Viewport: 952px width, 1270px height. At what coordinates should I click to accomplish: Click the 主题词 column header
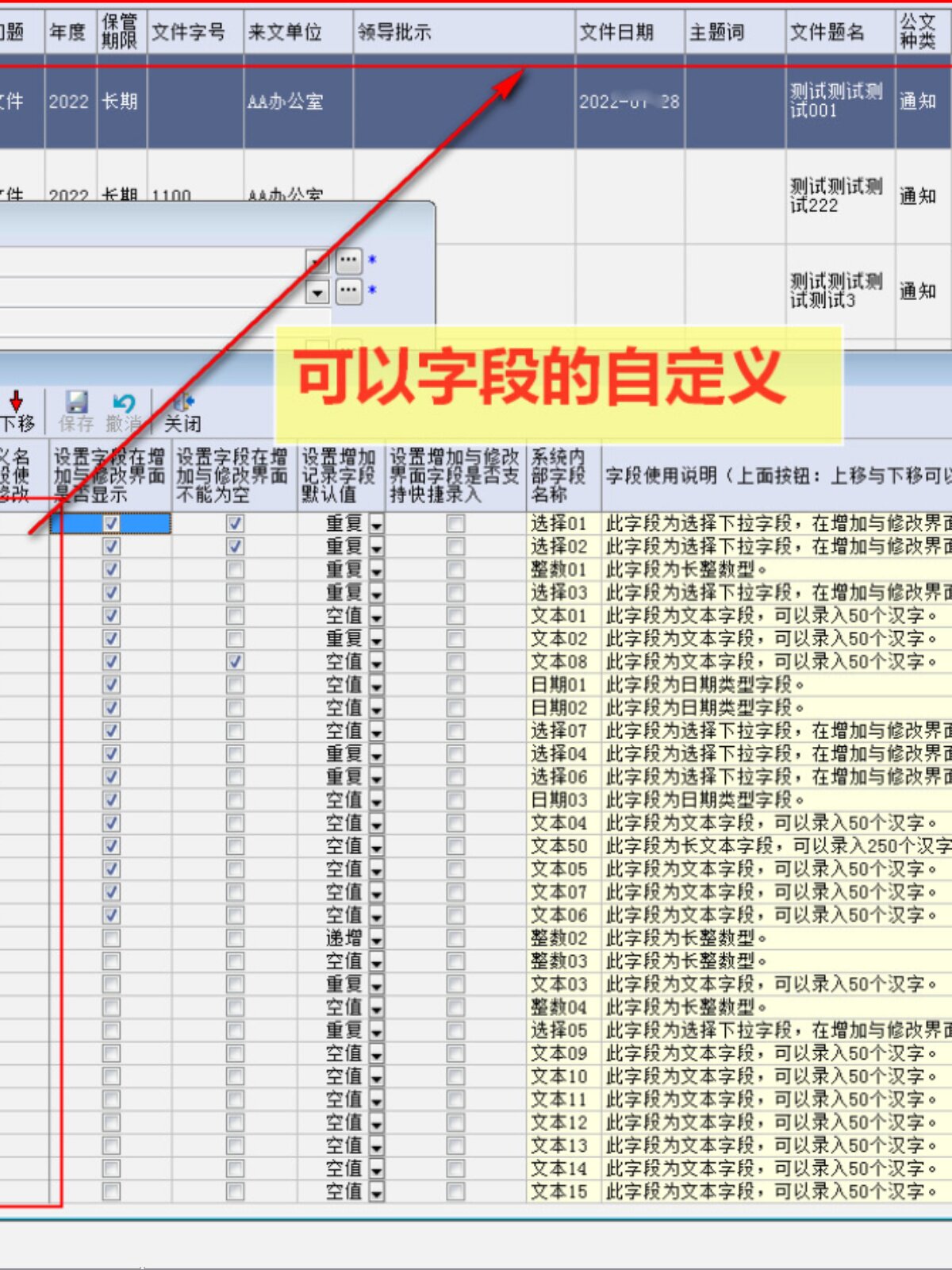[735, 32]
